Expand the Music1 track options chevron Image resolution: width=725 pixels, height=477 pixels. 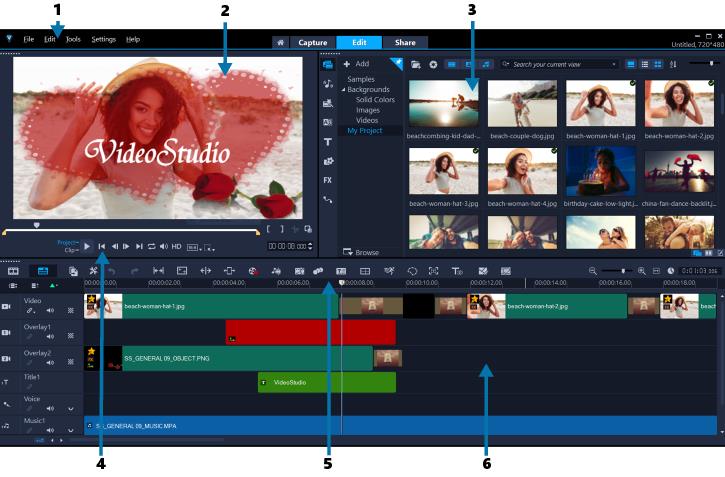(71, 430)
